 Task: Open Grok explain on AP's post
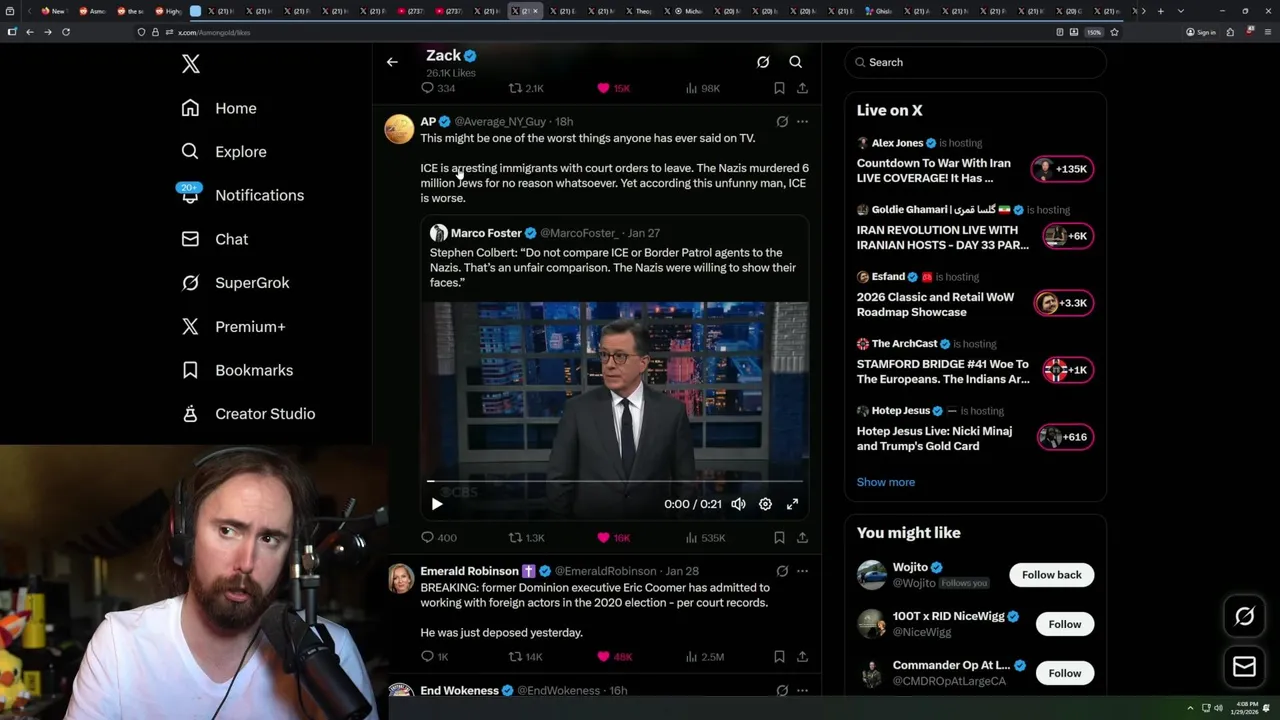click(x=782, y=122)
